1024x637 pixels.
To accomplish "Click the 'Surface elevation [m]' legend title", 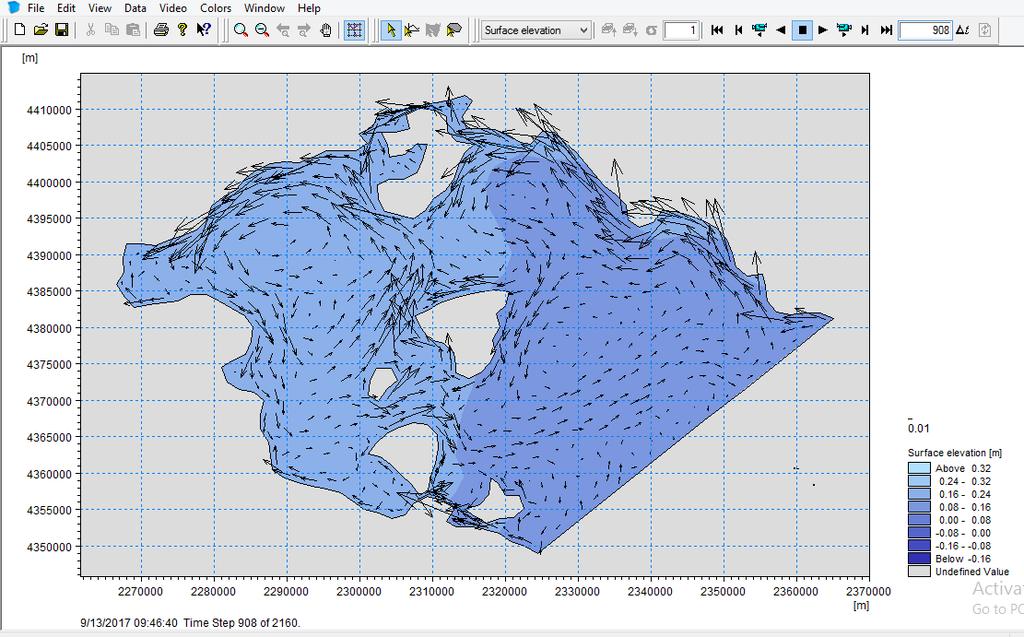I will point(955,453).
